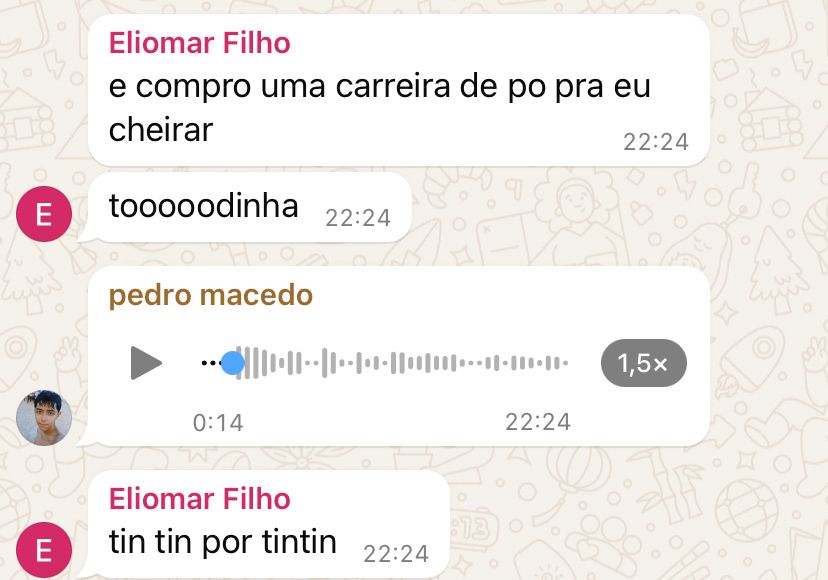Click the 22:24 timestamp on voice message
The height and width of the screenshot is (580, 828).
pyautogui.click(x=538, y=422)
